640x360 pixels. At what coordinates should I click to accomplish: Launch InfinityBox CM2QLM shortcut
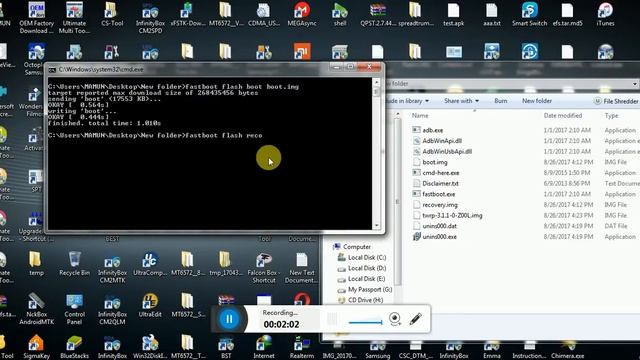112,310
